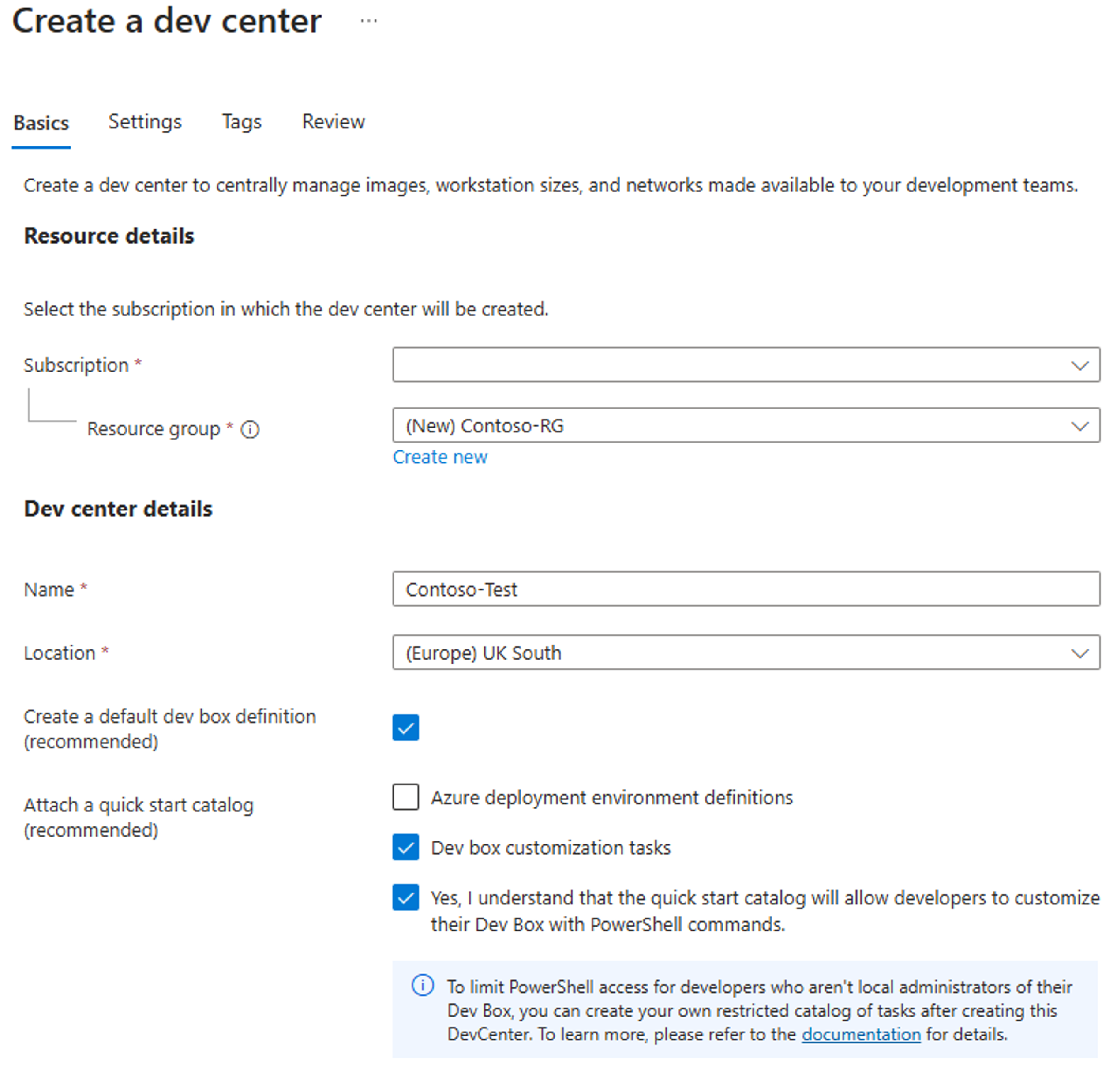Uncheck the PowerShell commands acknowledgment
The image size is (1117, 1092).
[405, 898]
